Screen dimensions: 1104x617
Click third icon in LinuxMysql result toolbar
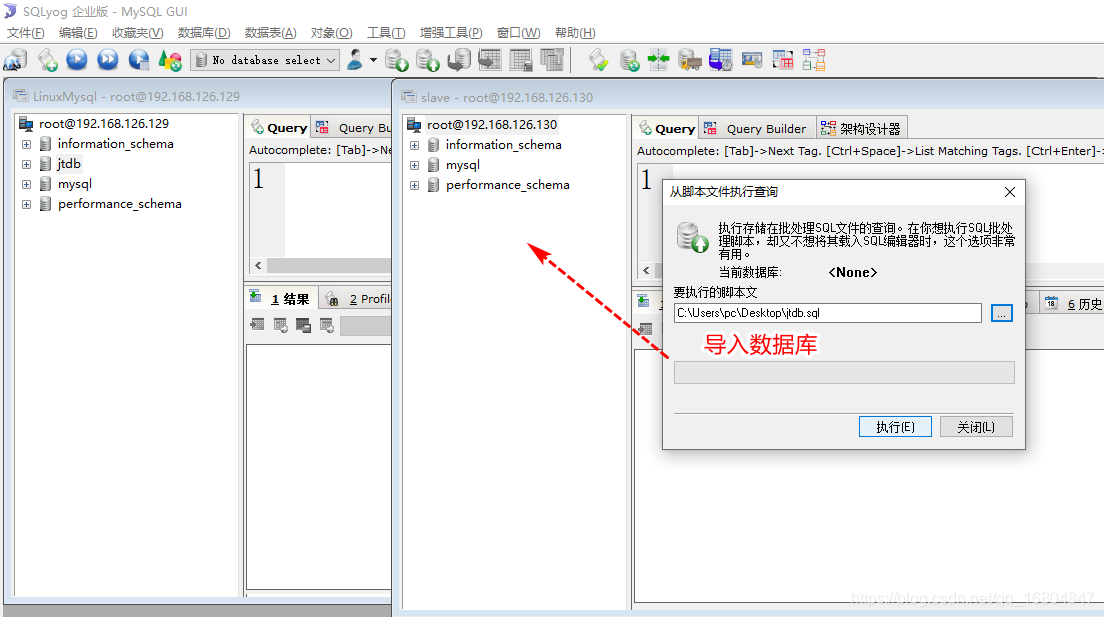tap(303, 325)
